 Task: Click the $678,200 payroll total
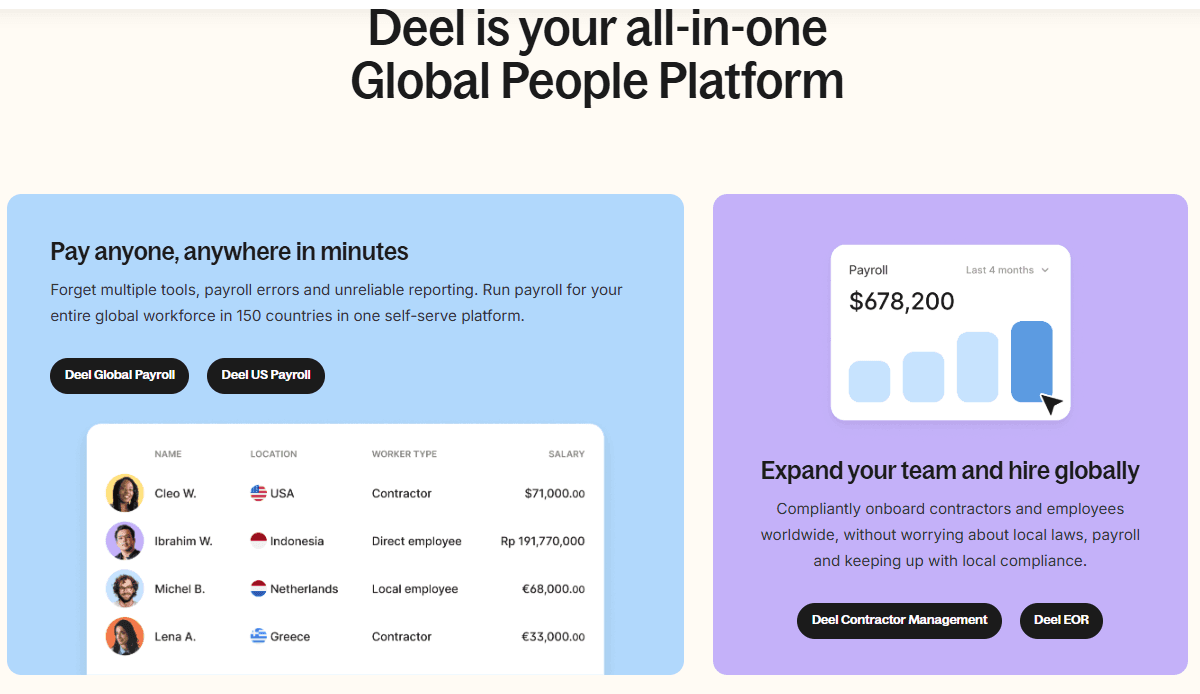901,301
